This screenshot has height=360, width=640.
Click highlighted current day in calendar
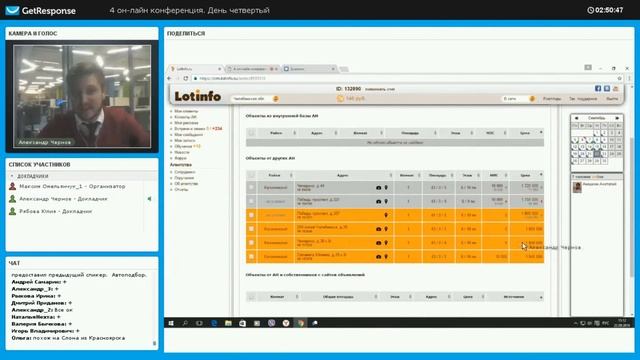pos(597,154)
